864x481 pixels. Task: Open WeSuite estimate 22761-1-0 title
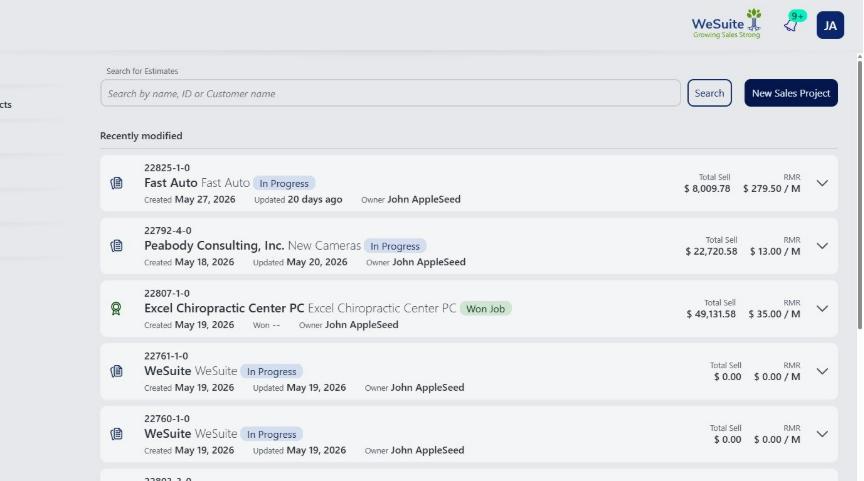(x=168, y=371)
